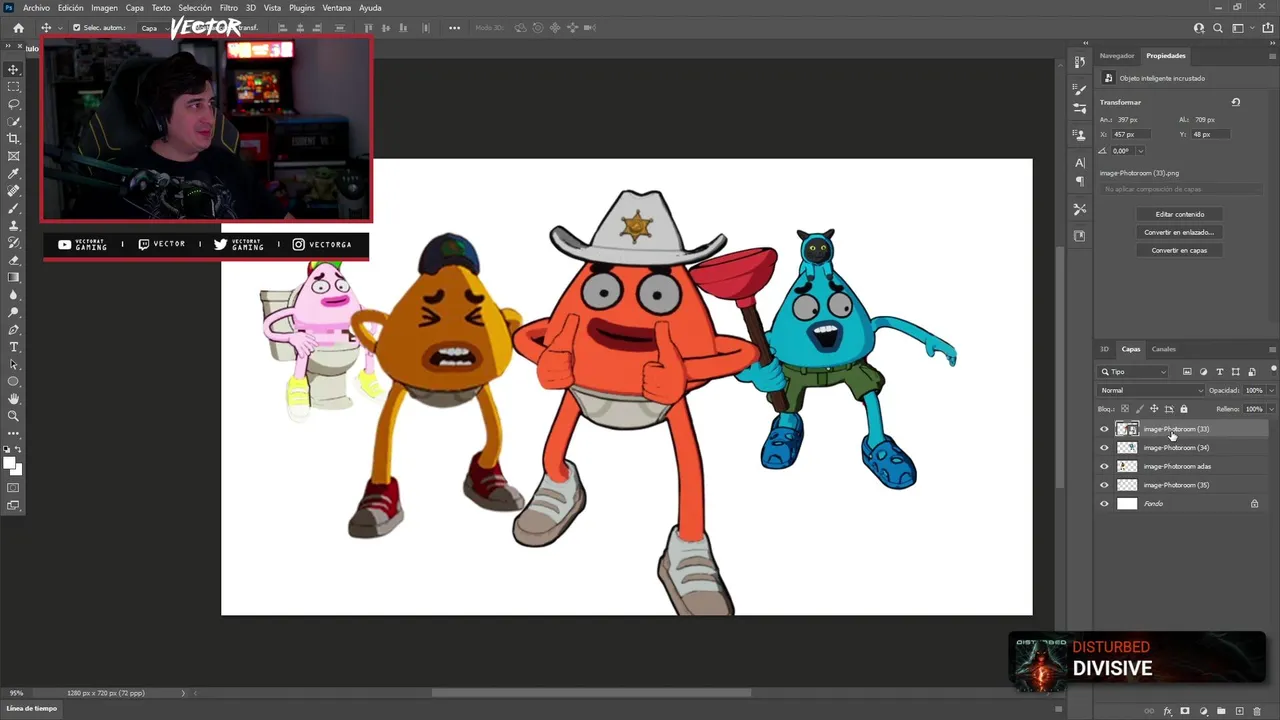Open the Clone Source panel icon

(x=1080, y=133)
